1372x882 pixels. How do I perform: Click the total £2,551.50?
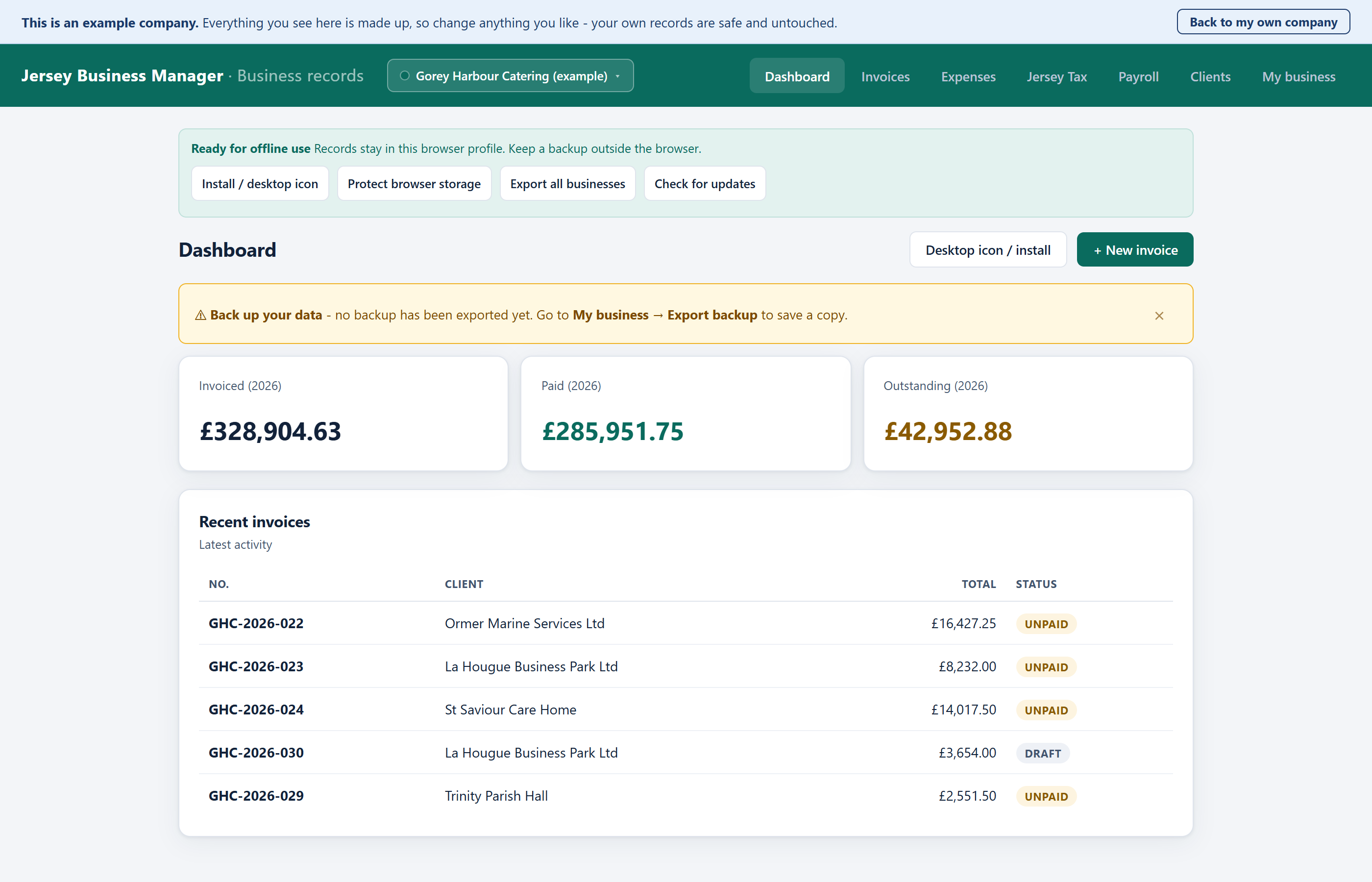click(x=967, y=796)
